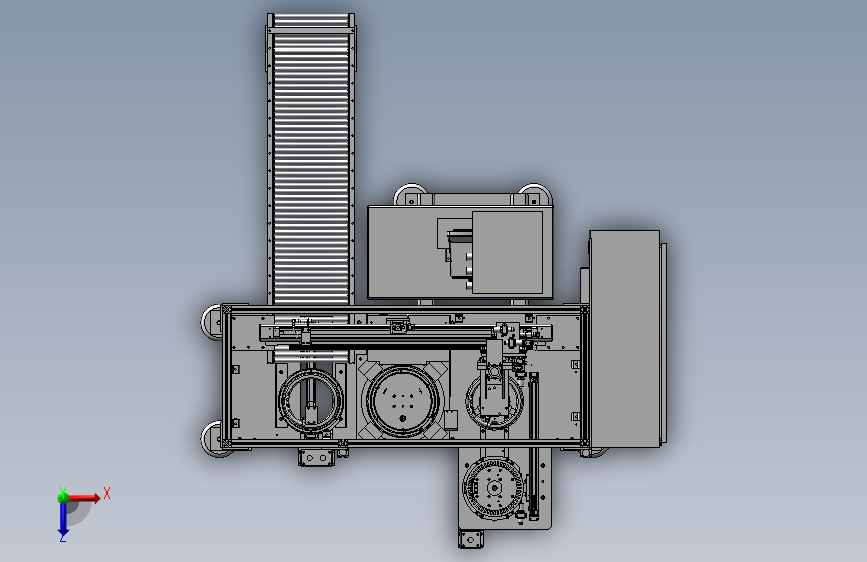Select the square inner panel on the upper cart

coord(507,252)
